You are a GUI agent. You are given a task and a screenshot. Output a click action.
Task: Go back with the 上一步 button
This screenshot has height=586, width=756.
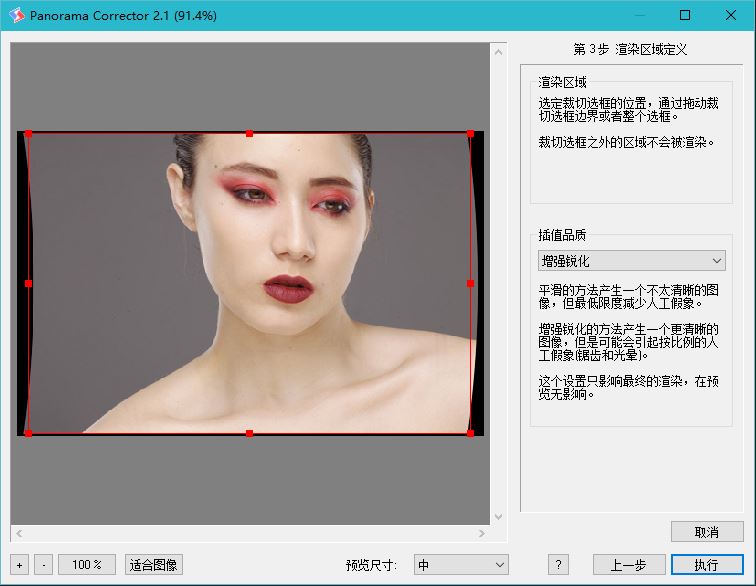tap(629, 565)
